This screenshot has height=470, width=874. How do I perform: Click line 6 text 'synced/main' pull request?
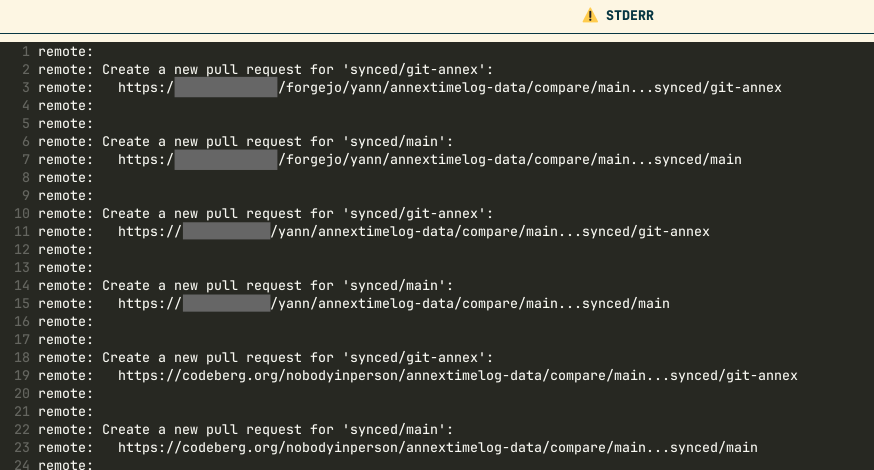394,142
